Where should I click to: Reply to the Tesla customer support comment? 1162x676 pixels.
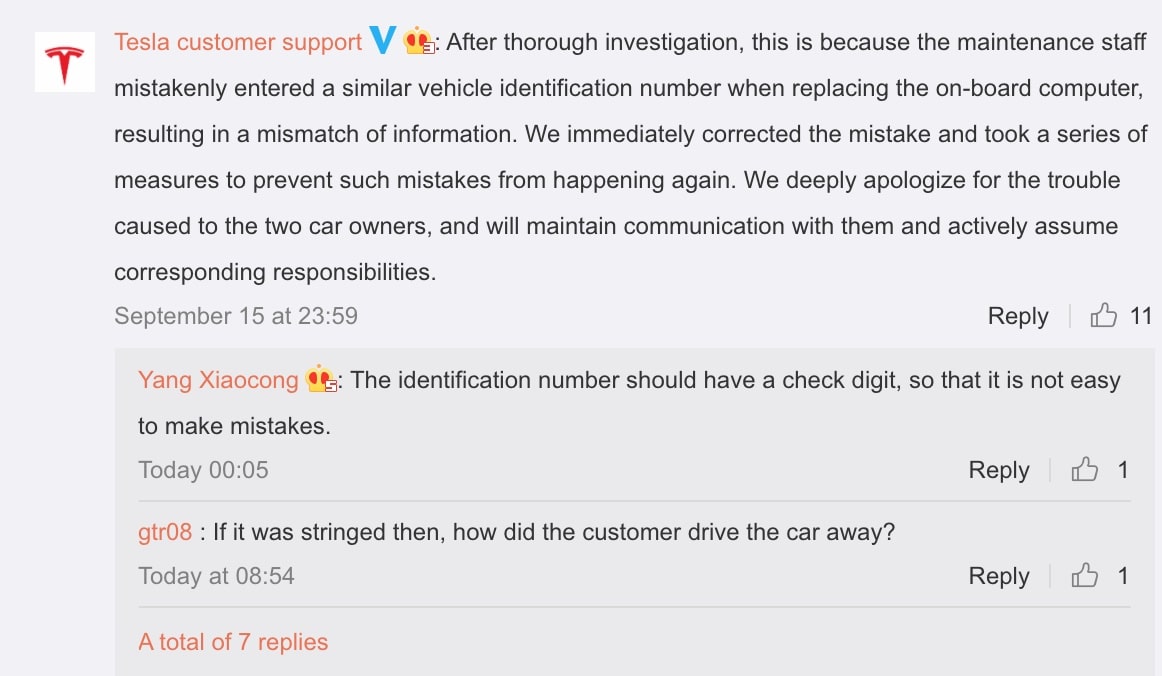click(1018, 316)
